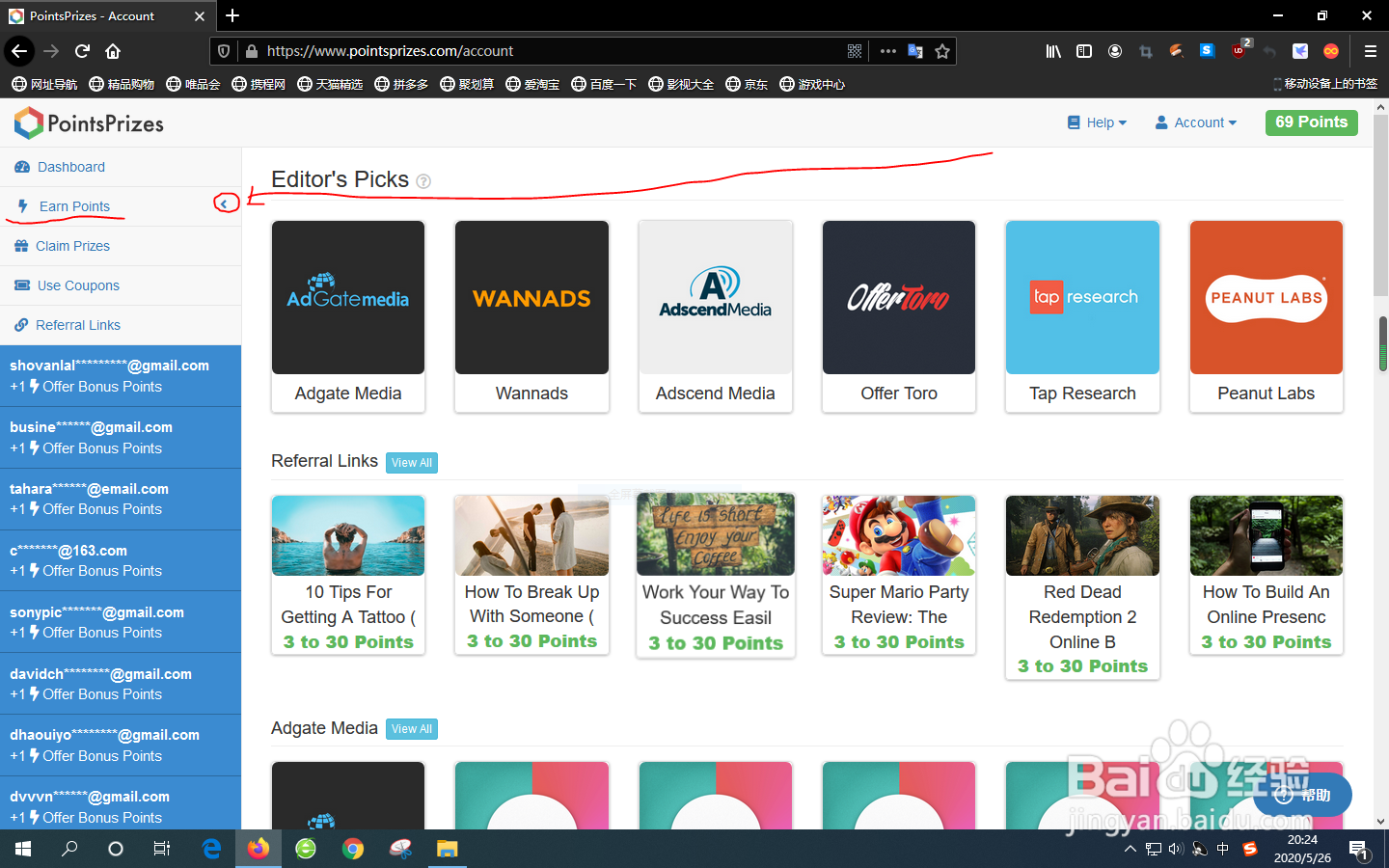Open Claim Prizes in the sidebar

click(x=121, y=246)
